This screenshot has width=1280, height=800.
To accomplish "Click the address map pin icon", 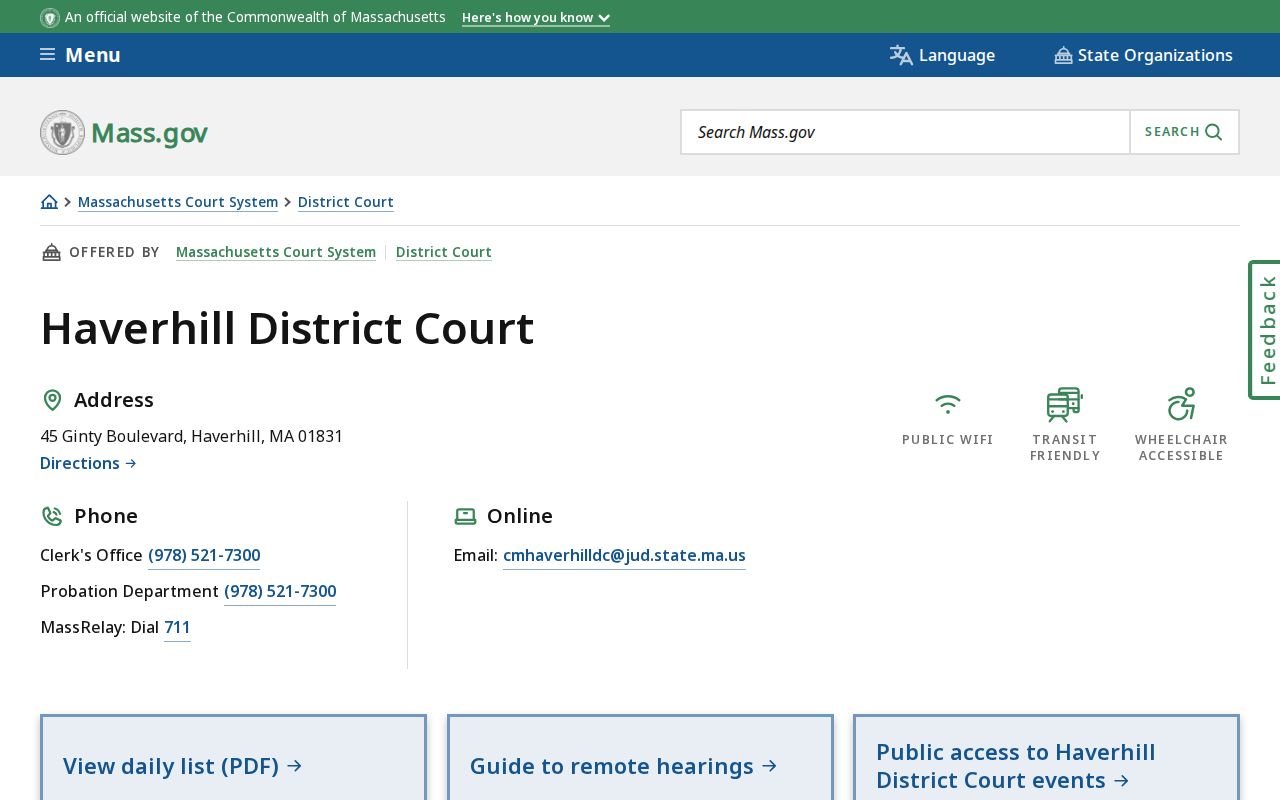I will tap(52, 400).
